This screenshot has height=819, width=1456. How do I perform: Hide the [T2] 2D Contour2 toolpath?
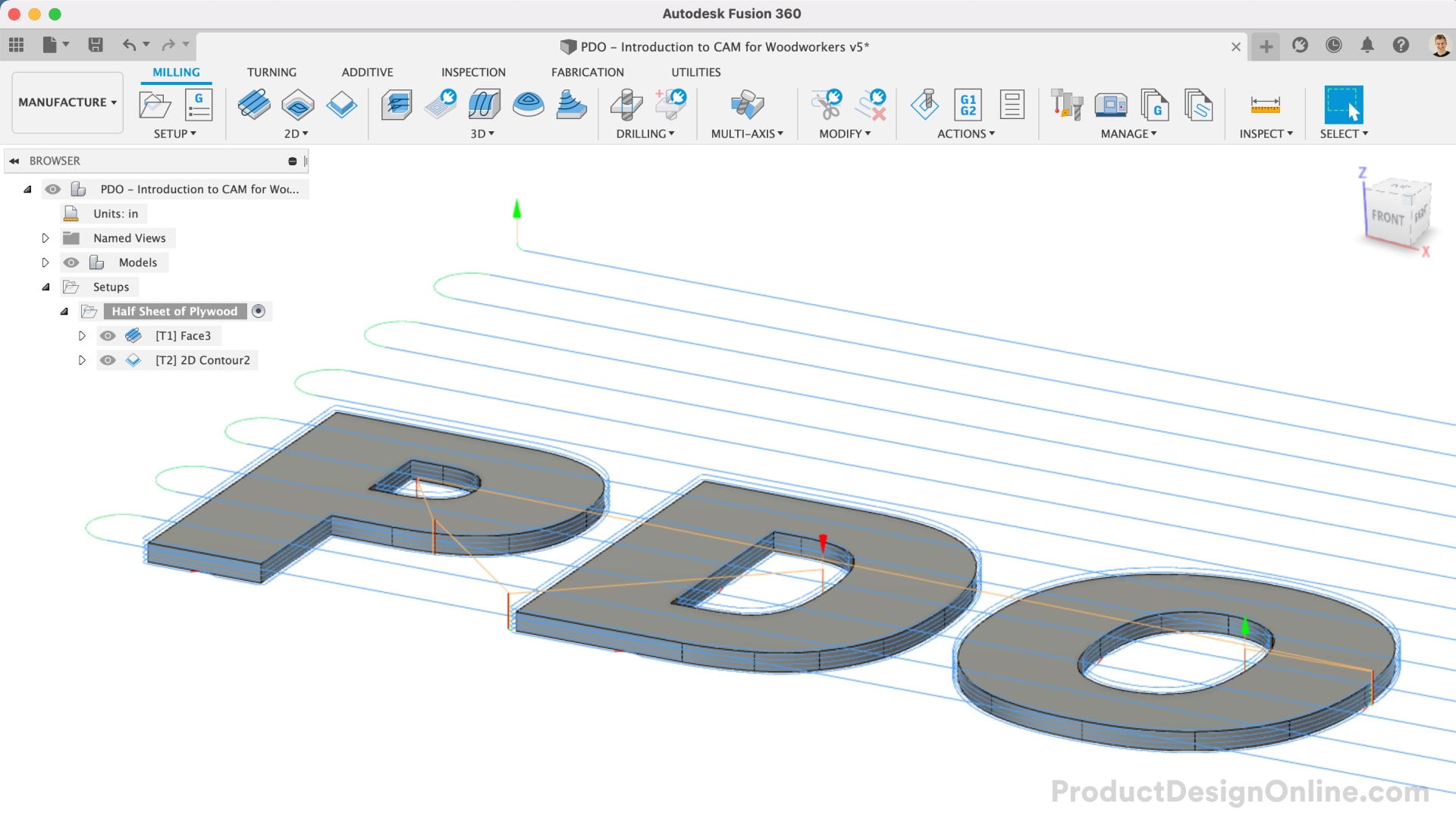108,360
